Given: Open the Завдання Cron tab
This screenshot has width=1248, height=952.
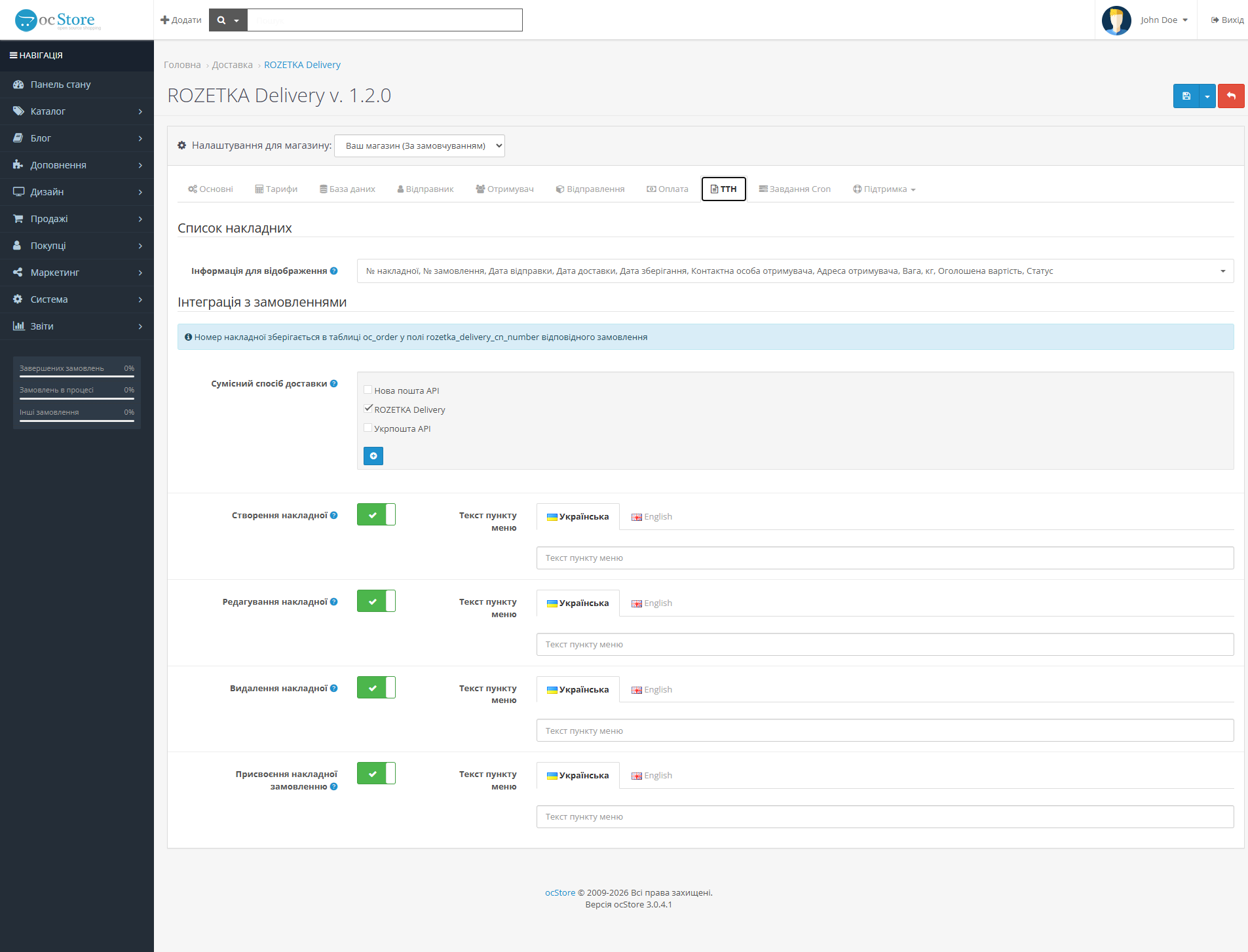Looking at the screenshot, I should 795,189.
